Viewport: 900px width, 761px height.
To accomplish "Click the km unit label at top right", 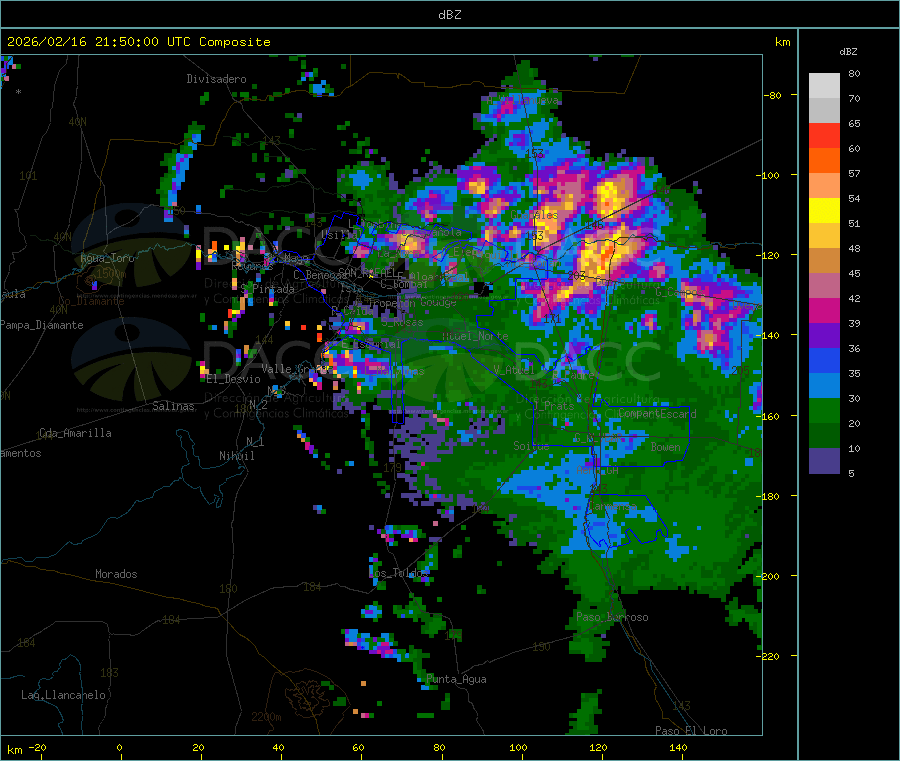I will [783, 42].
